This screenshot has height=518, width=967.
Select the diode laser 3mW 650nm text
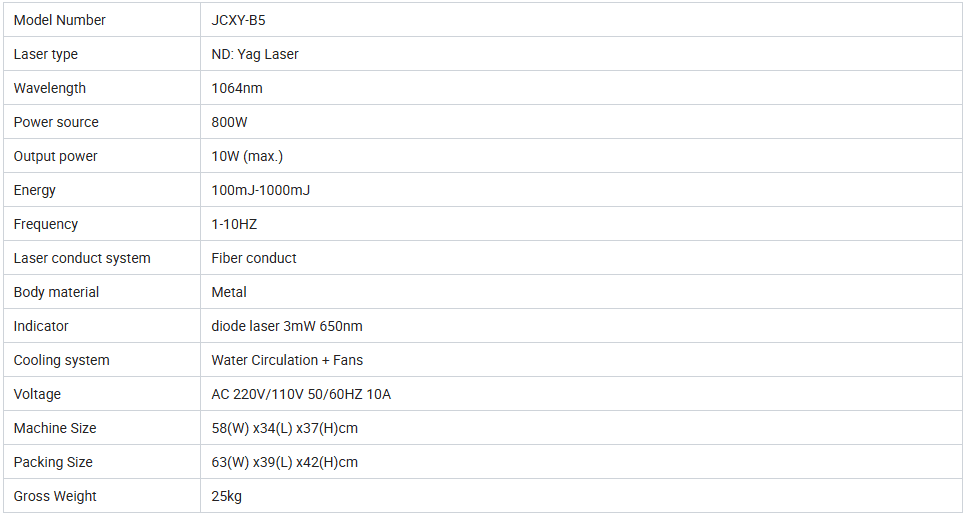287,326
